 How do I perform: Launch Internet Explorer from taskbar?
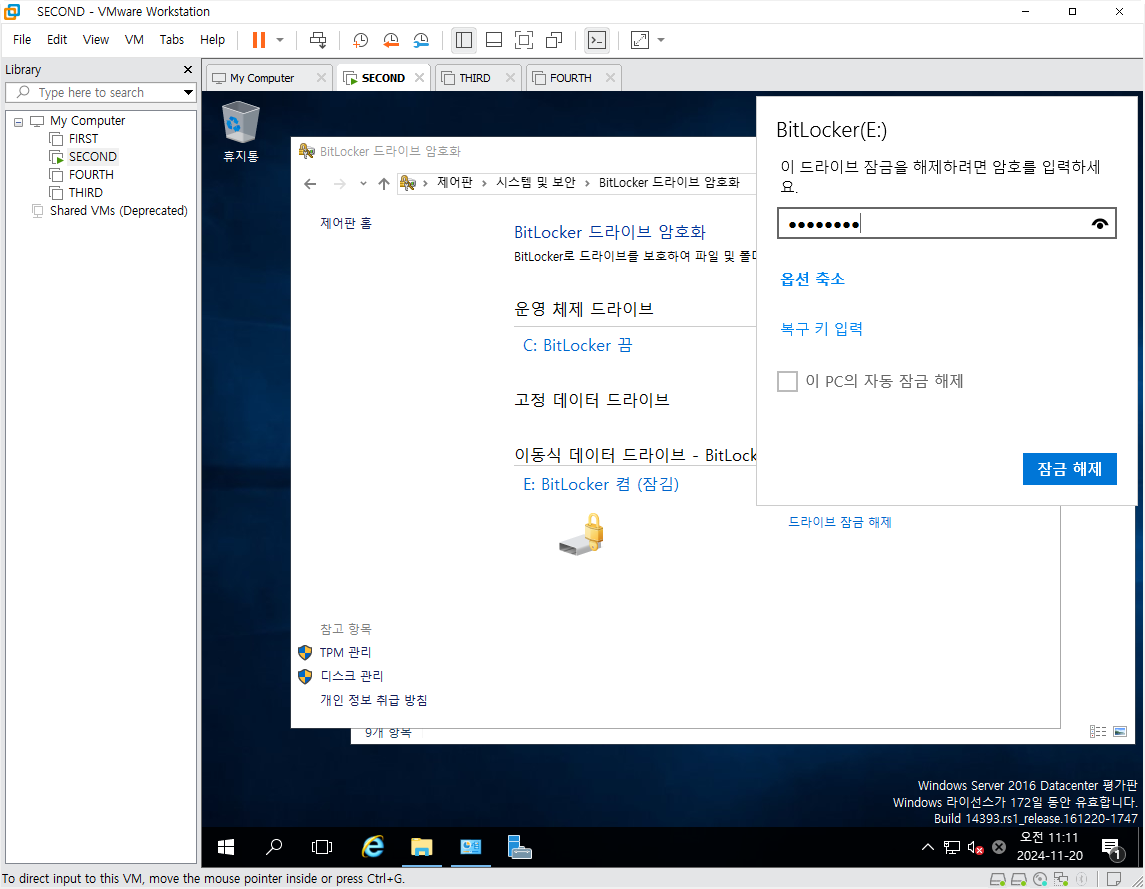[373, 847]
